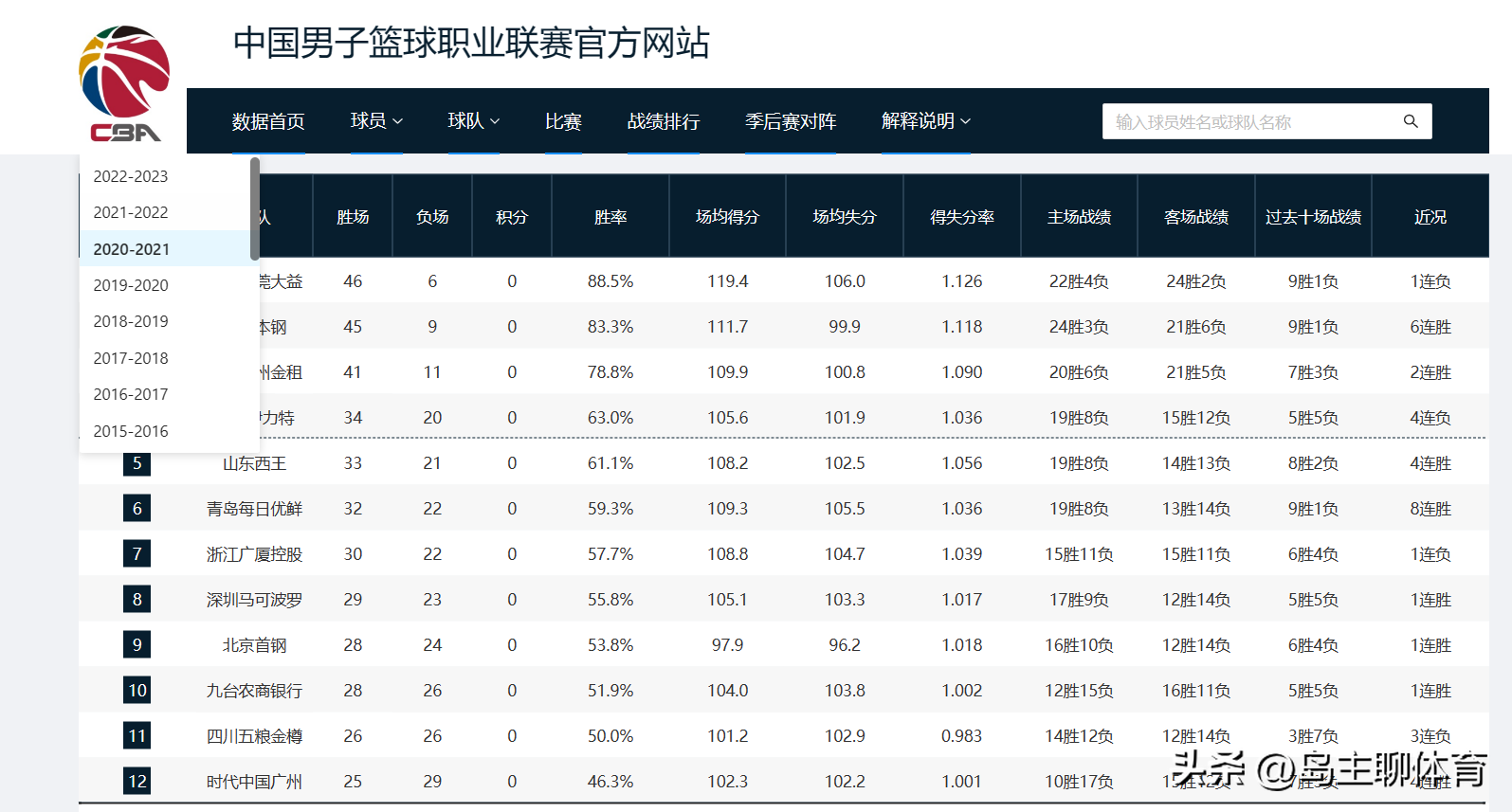This screenshot has width=1512, height=812.
Task: Click the search magnifier icon
Action: click(x=1411, y=121)
